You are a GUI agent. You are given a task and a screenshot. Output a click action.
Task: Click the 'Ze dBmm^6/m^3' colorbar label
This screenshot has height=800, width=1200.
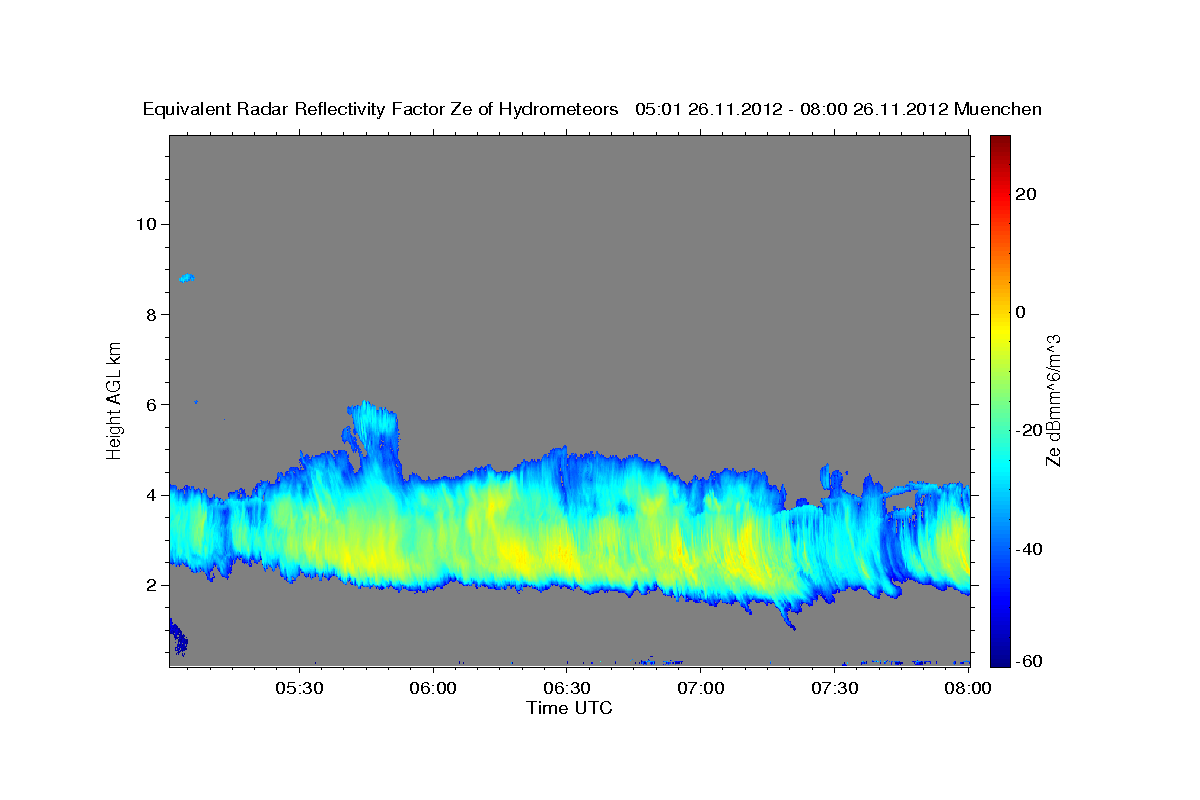click(1053, 400)
